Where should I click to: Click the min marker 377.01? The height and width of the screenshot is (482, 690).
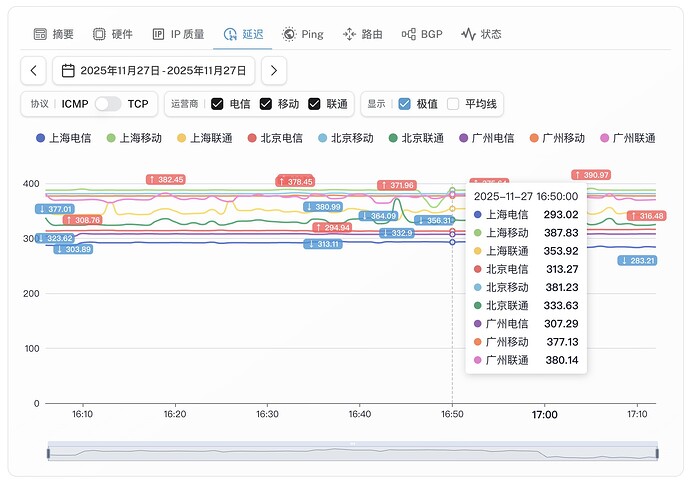click(x=55, y=209)
